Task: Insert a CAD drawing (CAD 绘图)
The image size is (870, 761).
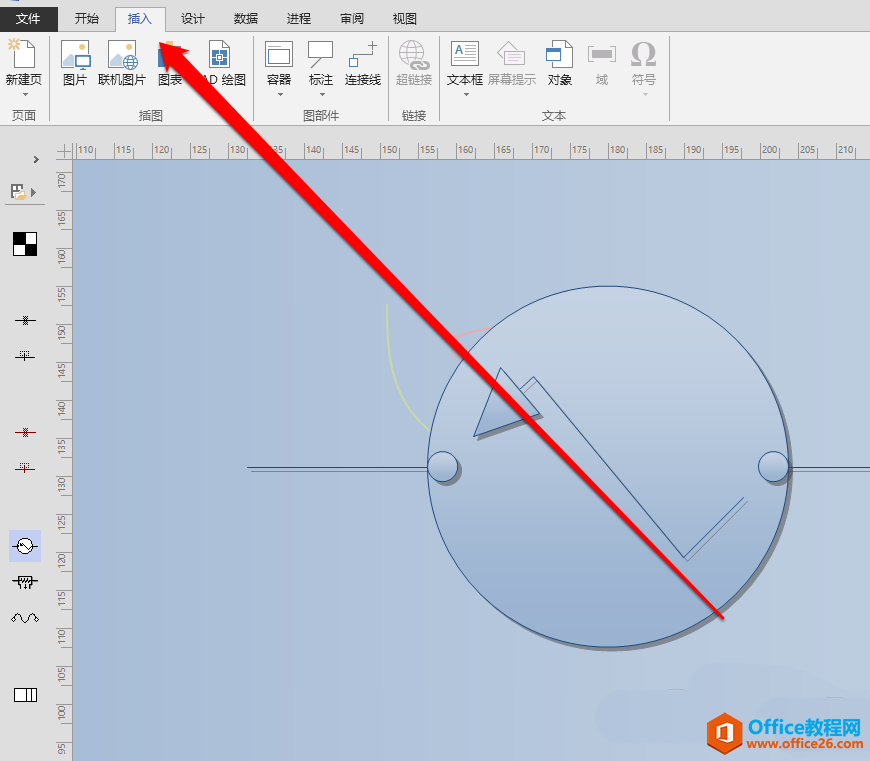Action: pyautogui.click(x=220, y=62)
